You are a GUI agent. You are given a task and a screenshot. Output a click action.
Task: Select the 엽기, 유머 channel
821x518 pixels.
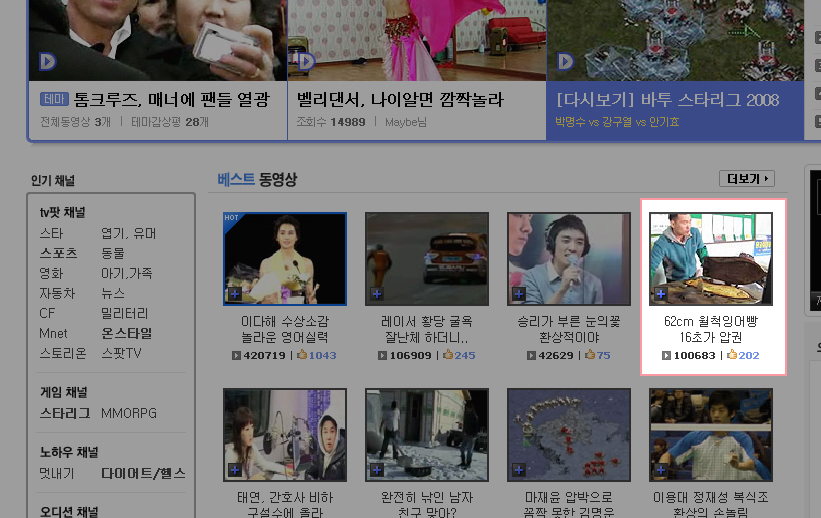pos(128,234)
